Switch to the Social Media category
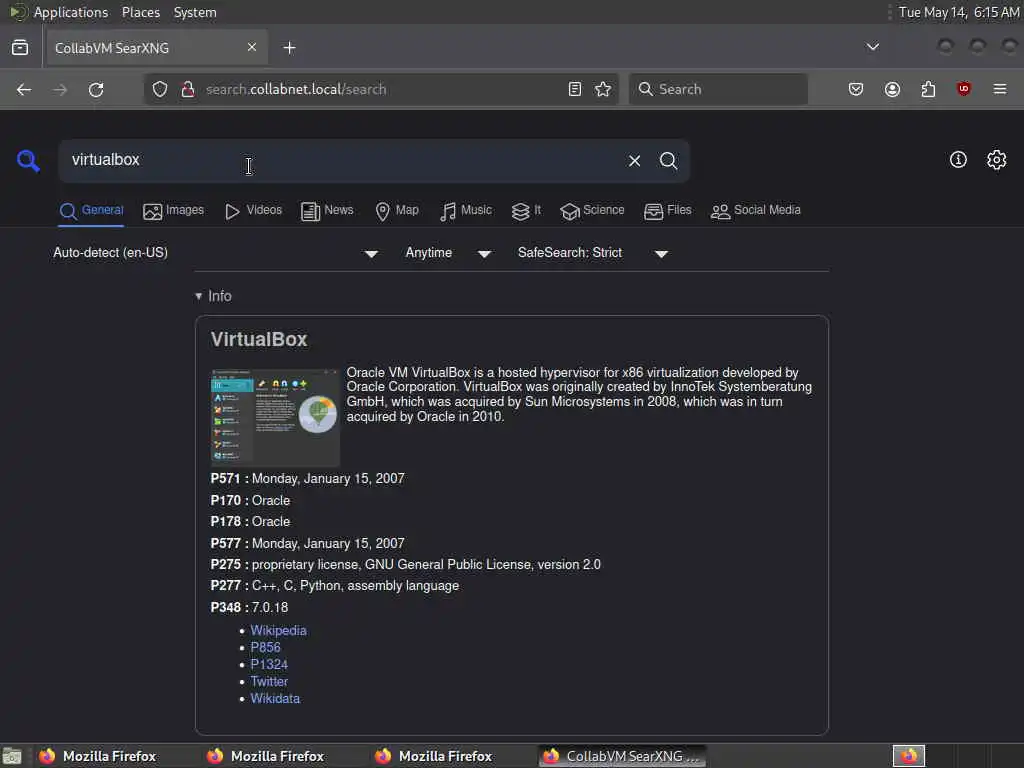Image resolution: width=1024 pixels, height=768 pixels. click(756, 210)
